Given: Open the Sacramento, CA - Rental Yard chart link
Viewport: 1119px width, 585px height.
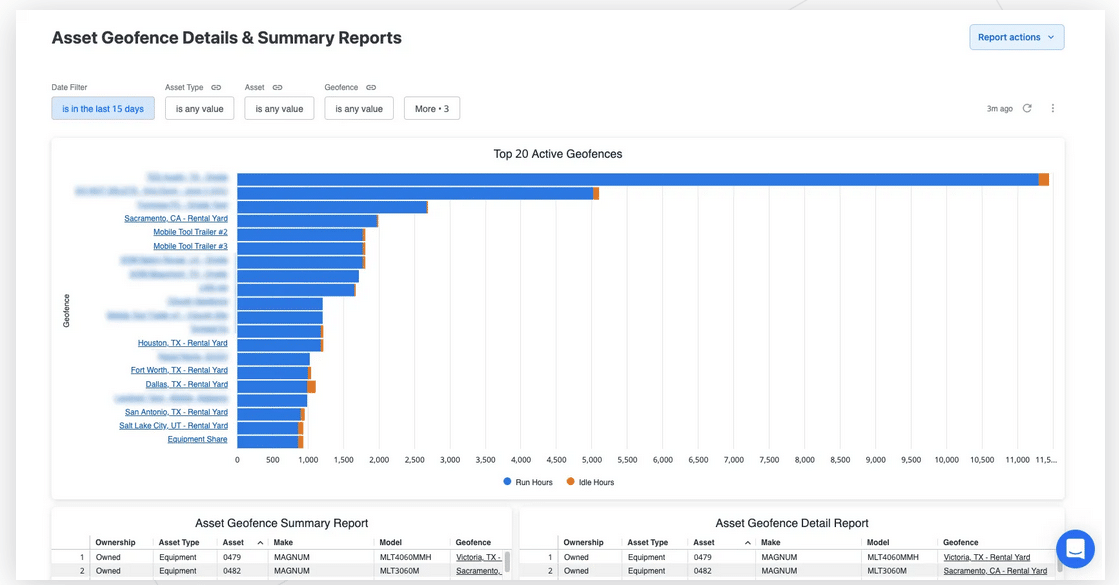Looking at the screenshot, I should tap(176, 218).
